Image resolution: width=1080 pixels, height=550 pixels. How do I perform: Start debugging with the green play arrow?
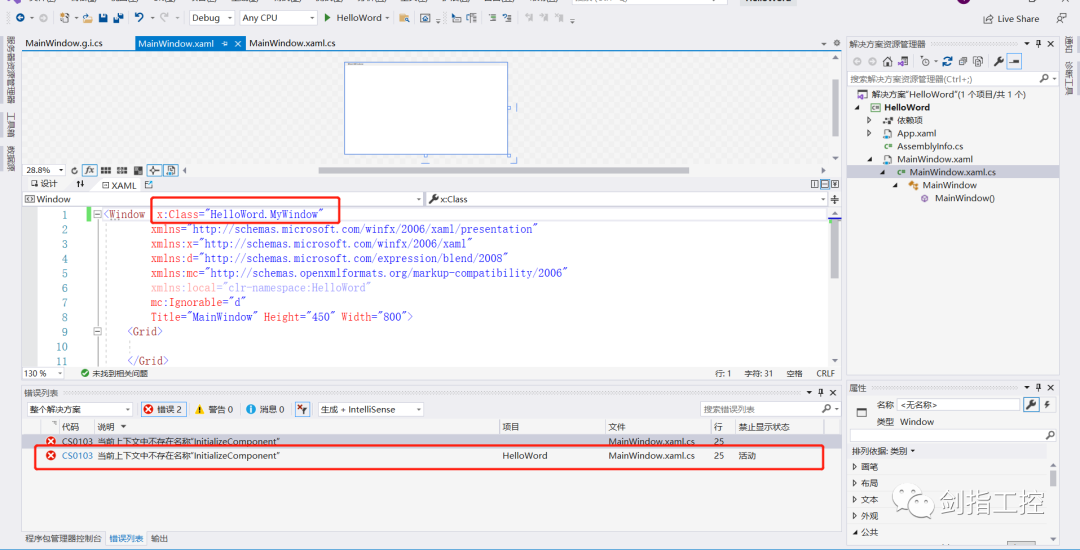[327, 17]
